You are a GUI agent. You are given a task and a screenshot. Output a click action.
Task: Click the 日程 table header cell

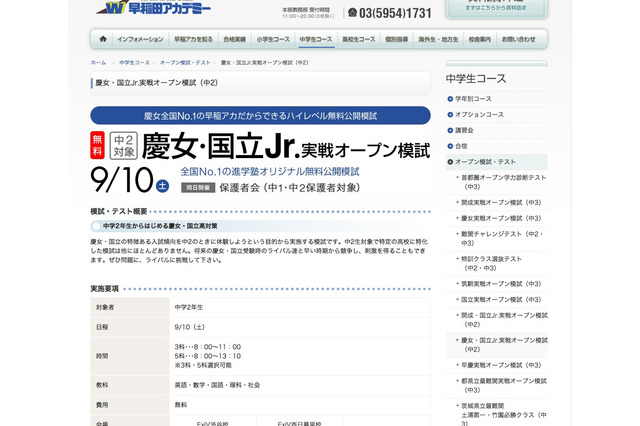coord(130,327)
